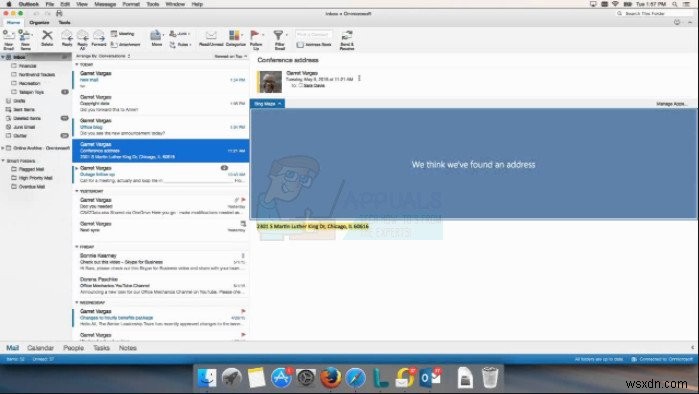This screenshot has width=699, height=394.
Task: Open the File menu
Action: click(x=49, y=4)
